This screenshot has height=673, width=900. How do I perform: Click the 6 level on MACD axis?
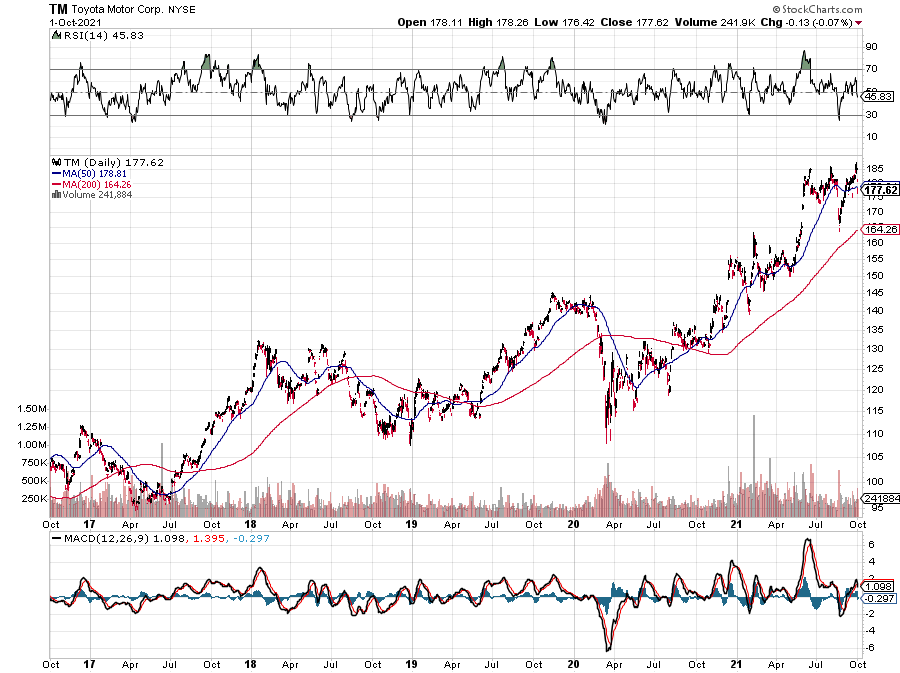pos(871,544)
